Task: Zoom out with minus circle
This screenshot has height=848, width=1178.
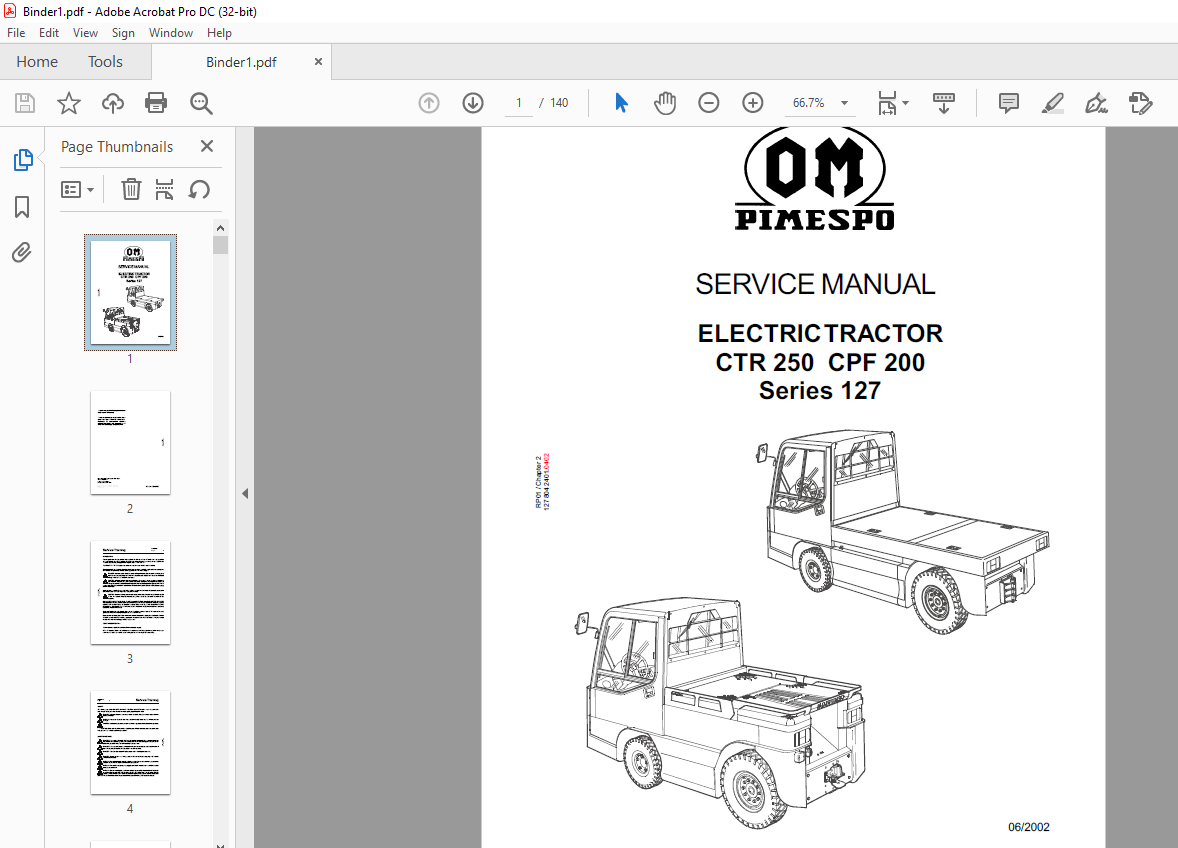Action: [x=708, y=103]
